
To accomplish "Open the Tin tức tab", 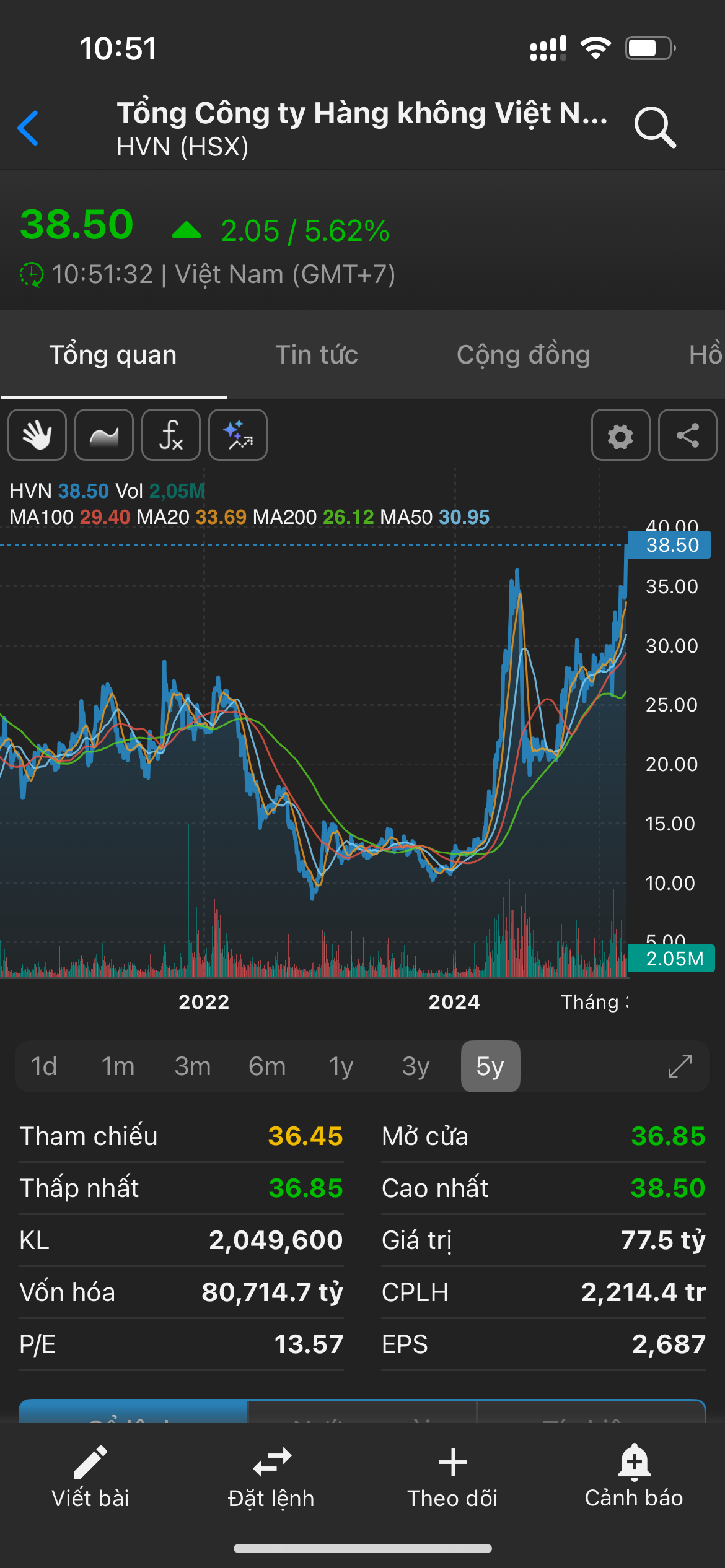I will tap(317, 355).
